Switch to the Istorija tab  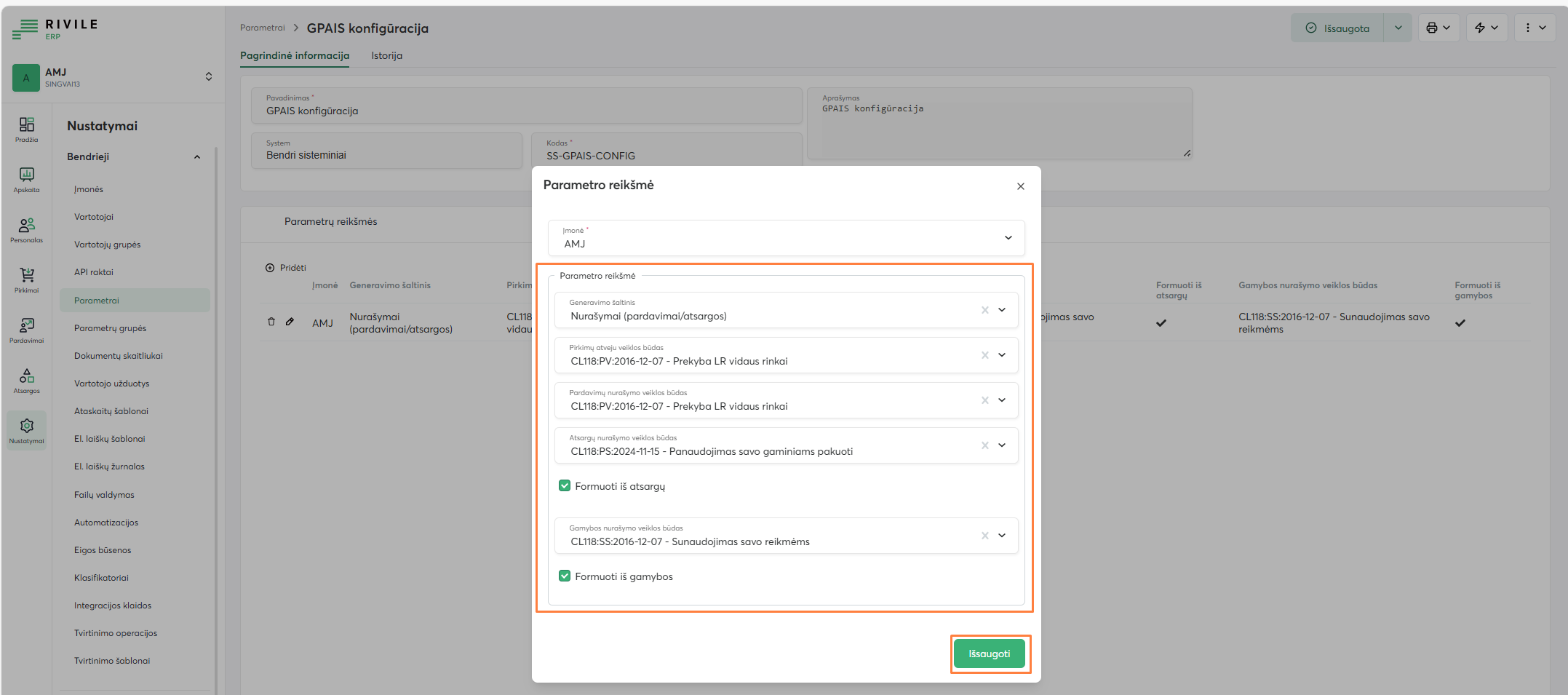[386, 55]
